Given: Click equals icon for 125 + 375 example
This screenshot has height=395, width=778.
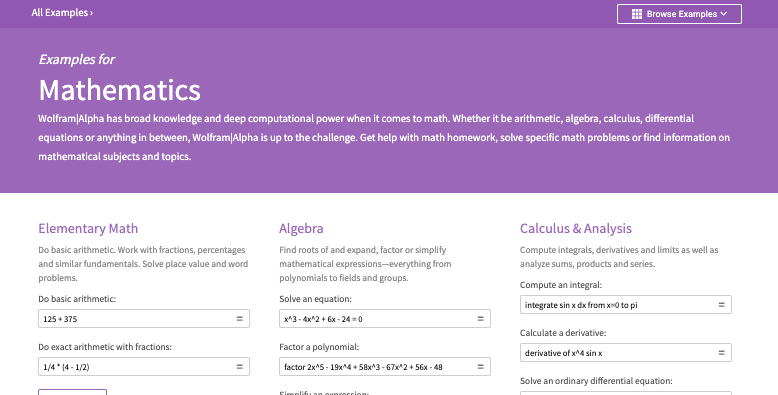Looking at the screenshot, I should [x=240, y=319].
